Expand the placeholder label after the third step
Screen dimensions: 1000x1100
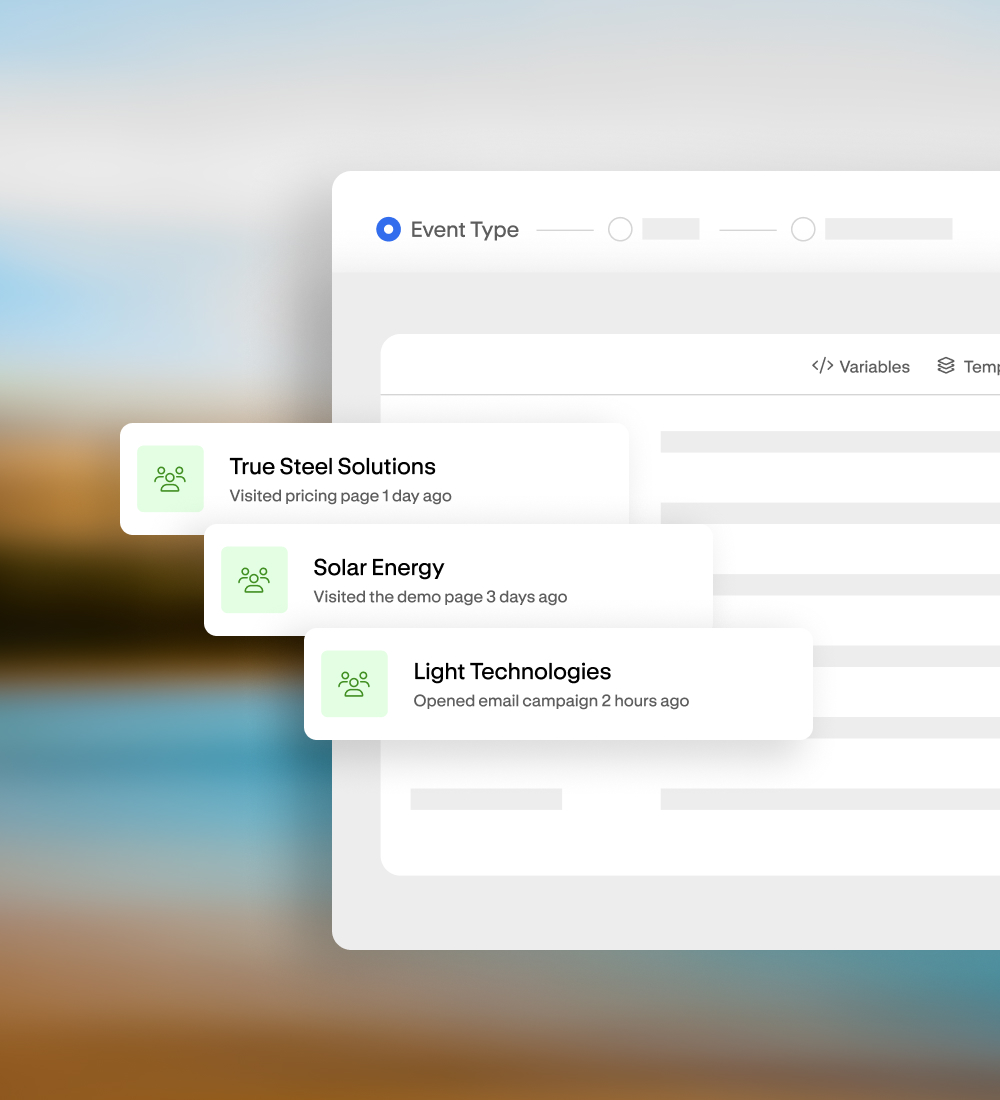pyautogui.click(x=889, y=229)
